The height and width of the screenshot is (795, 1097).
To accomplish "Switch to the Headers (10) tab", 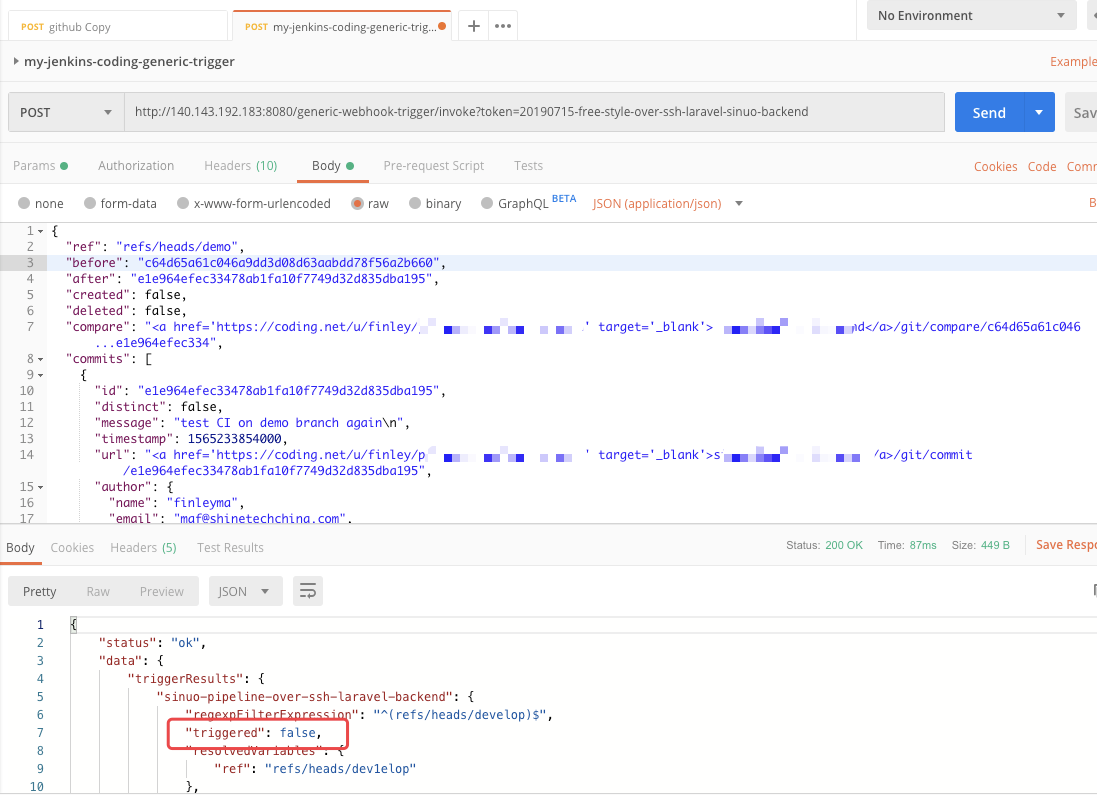I will [240, 166].
